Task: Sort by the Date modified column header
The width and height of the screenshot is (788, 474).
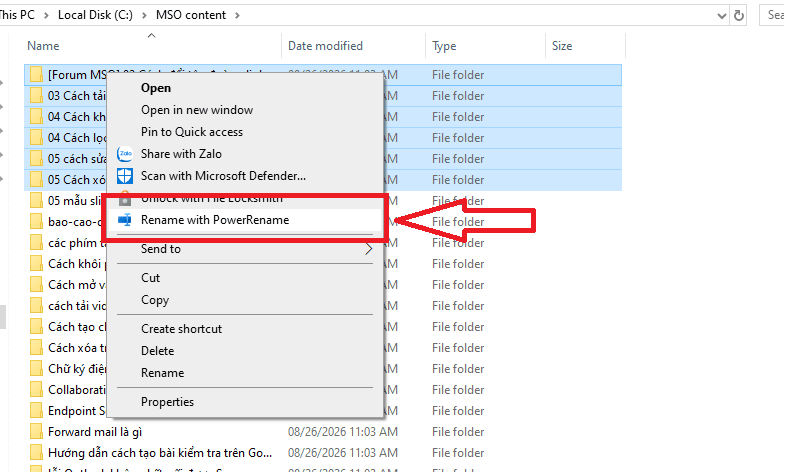Action: (x=325, y=46)
